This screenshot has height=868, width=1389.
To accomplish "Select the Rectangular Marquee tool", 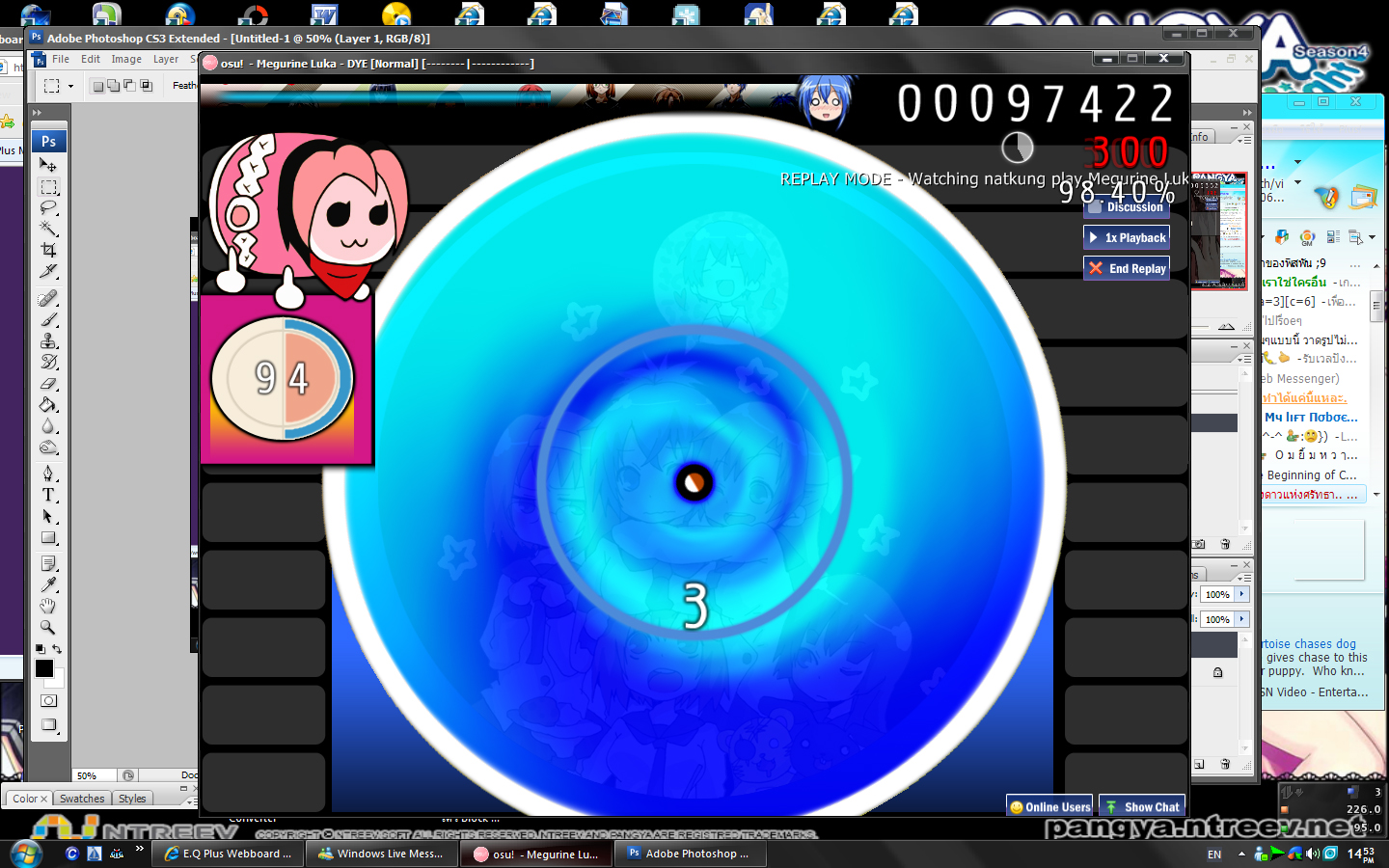I will tap(48, 186).
